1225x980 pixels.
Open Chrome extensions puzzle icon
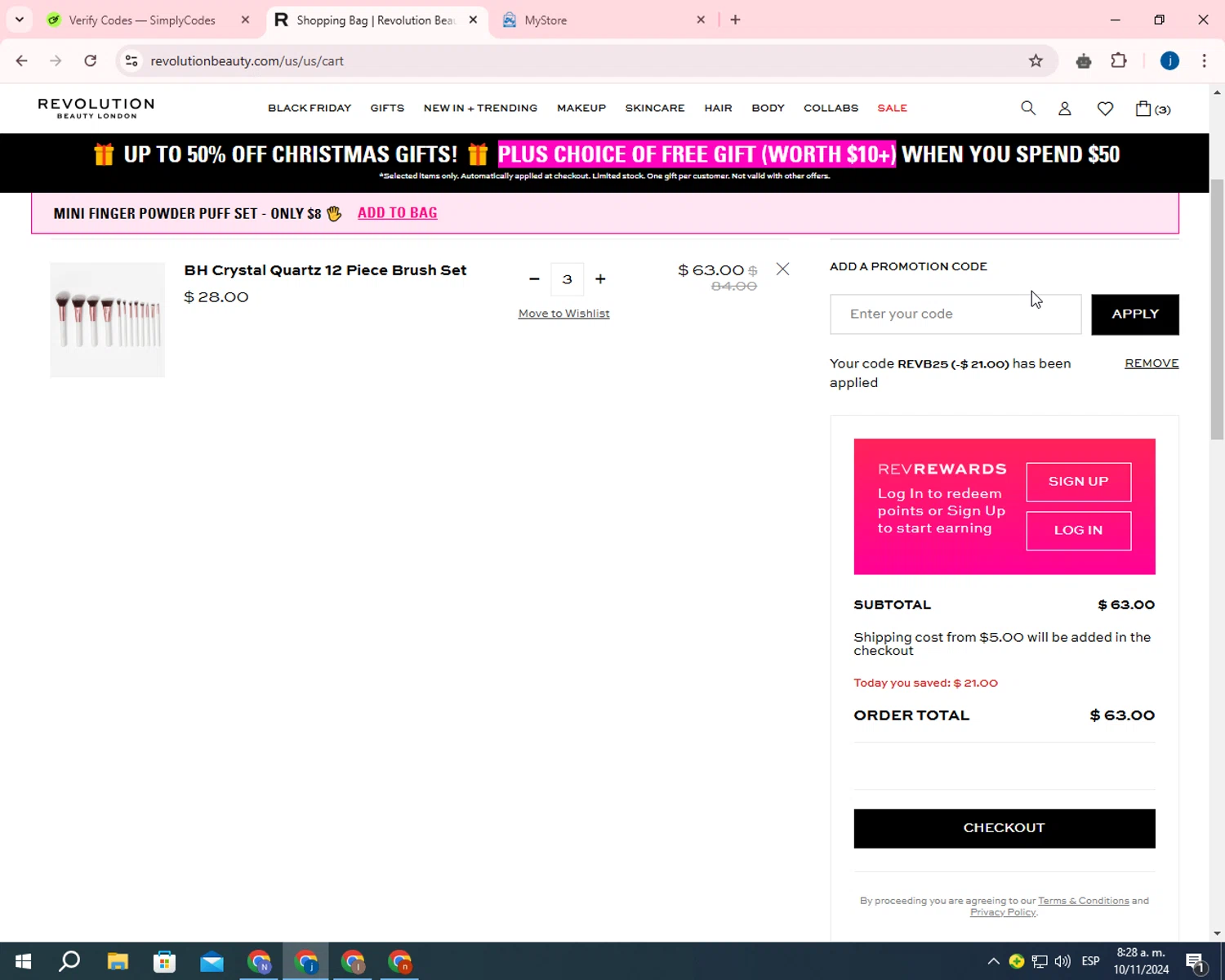coord(1119,60)
